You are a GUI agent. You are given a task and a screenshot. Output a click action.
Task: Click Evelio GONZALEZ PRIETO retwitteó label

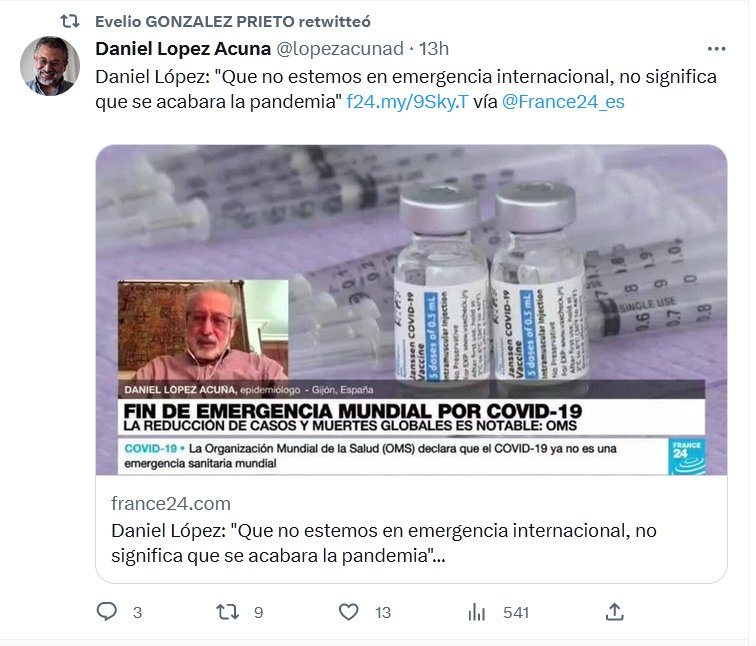(x=233, y=21)
